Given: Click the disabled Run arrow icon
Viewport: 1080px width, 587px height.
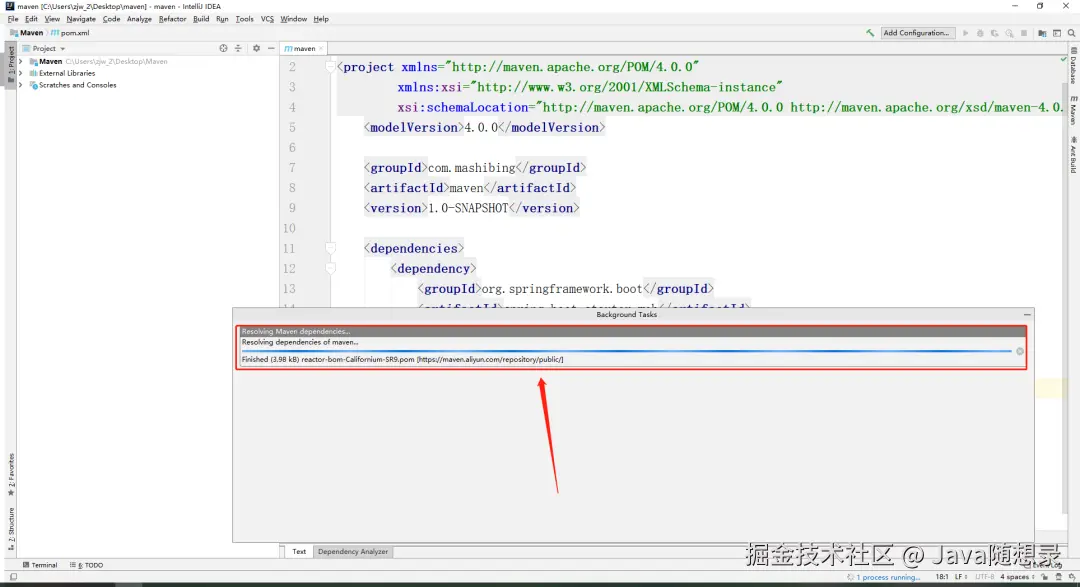Looking at the screenshot, I should coord(966,33).
